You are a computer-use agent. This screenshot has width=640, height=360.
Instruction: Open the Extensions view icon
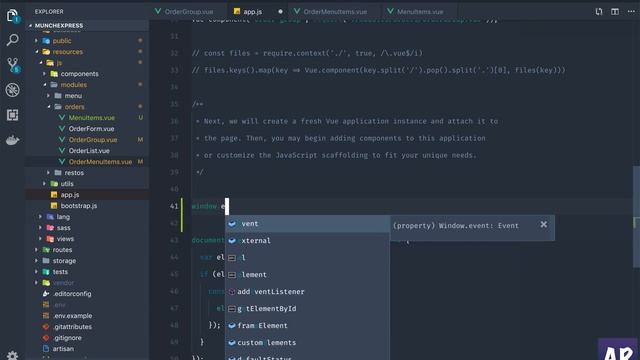[13, 115]
